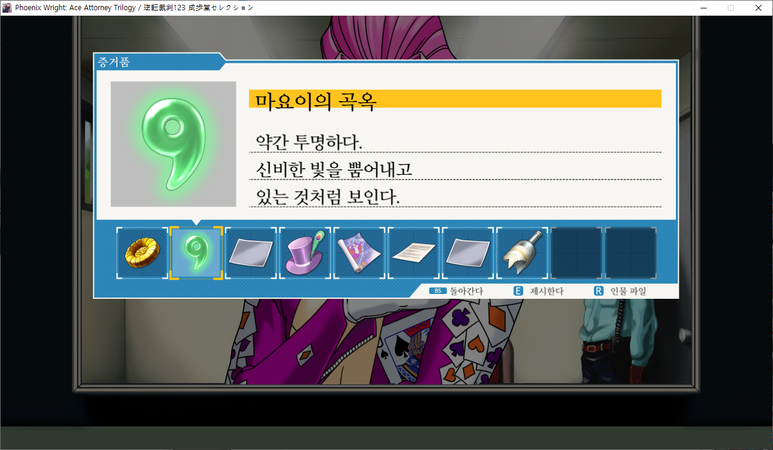
Task: Click the first empty evidence slot
Action: click(576, 253)
